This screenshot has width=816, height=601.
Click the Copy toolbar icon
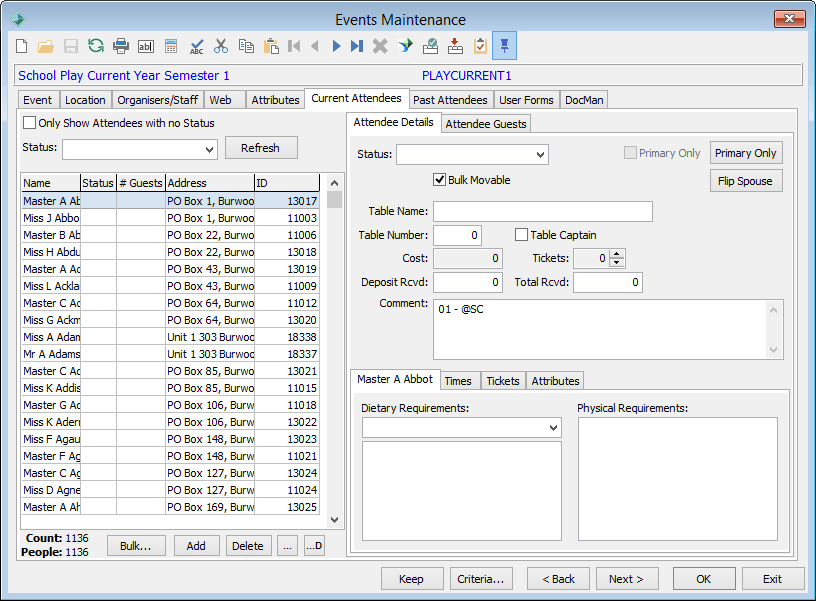(x=246, y=46)
